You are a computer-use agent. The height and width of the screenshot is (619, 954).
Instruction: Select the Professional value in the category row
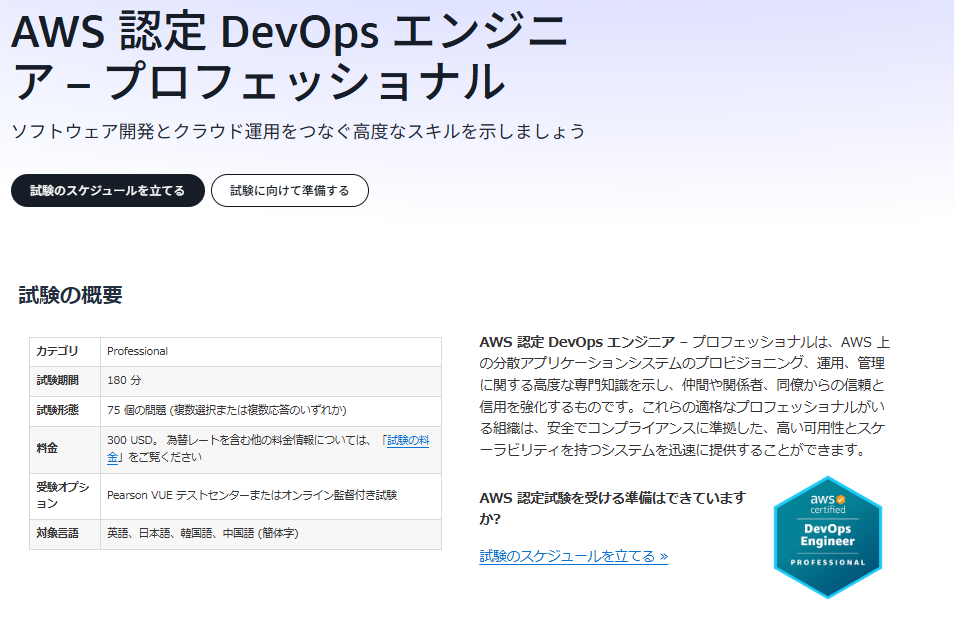(133, 351)
